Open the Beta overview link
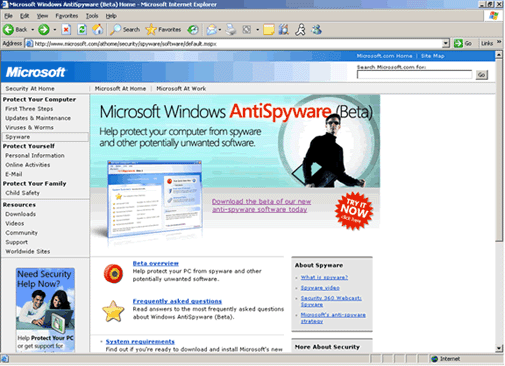 [156, 263]
